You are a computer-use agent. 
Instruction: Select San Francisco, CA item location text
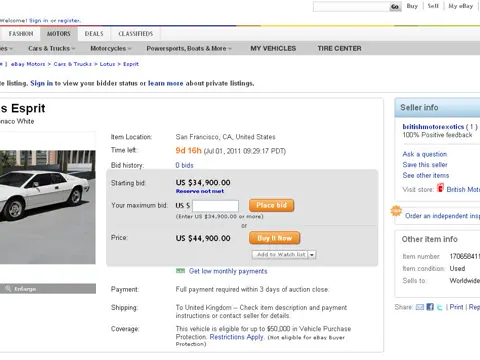(x=225, y=137)
